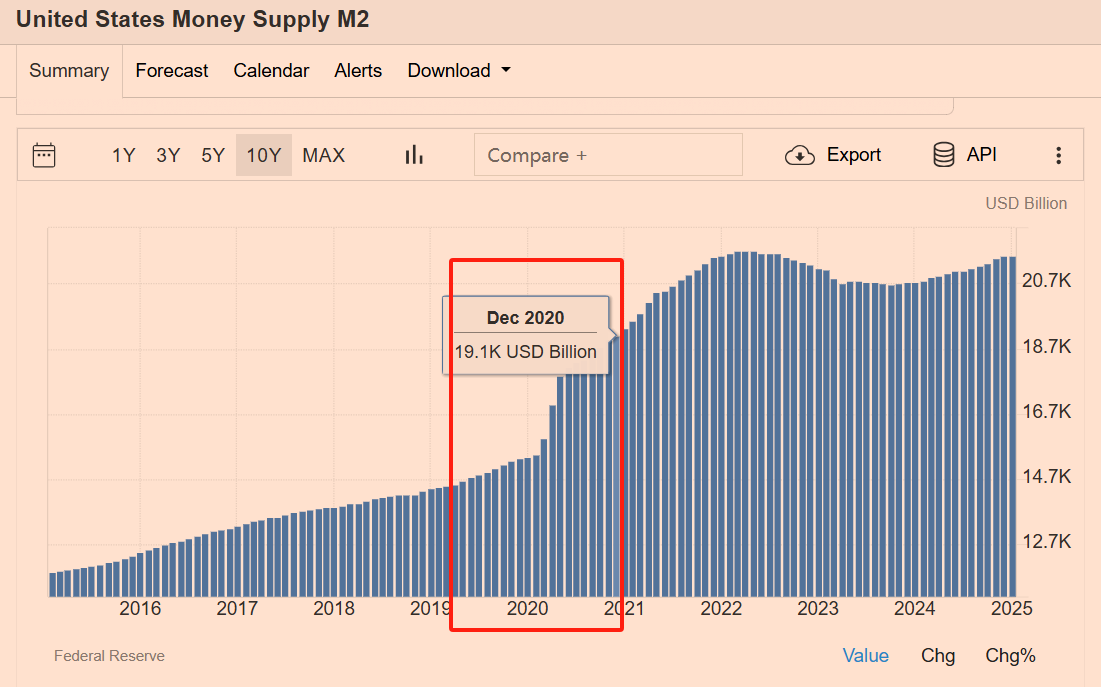This screenshot has height=687, width=1101.
Task: Click the Export cloud download icon
Action: (x=800, y=155)
